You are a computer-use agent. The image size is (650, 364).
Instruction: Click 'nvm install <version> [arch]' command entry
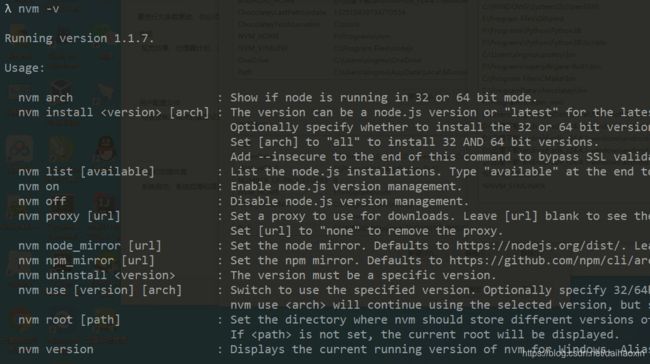[114, 113]
